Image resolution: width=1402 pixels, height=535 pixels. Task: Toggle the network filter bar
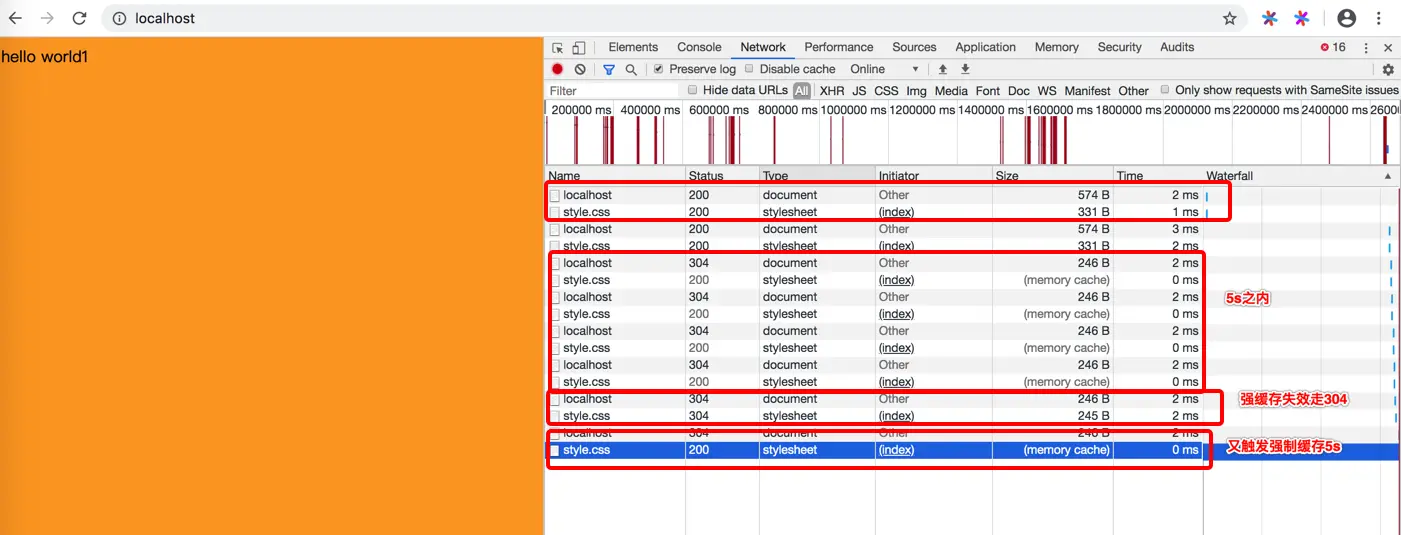coord(609,69)
